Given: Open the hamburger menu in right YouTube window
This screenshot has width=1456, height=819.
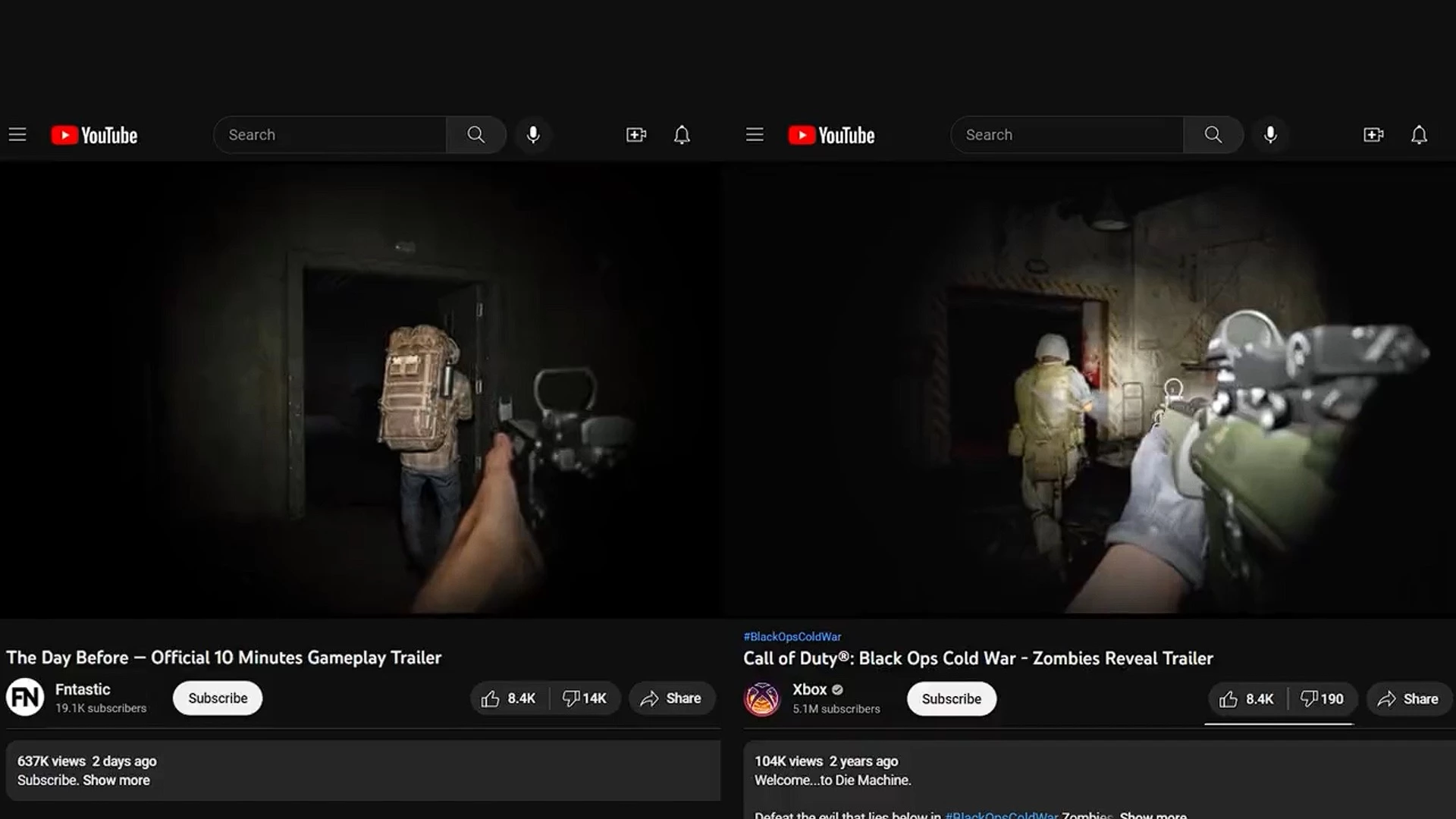Looking at the screenshot, I should [x=755, y=135].
